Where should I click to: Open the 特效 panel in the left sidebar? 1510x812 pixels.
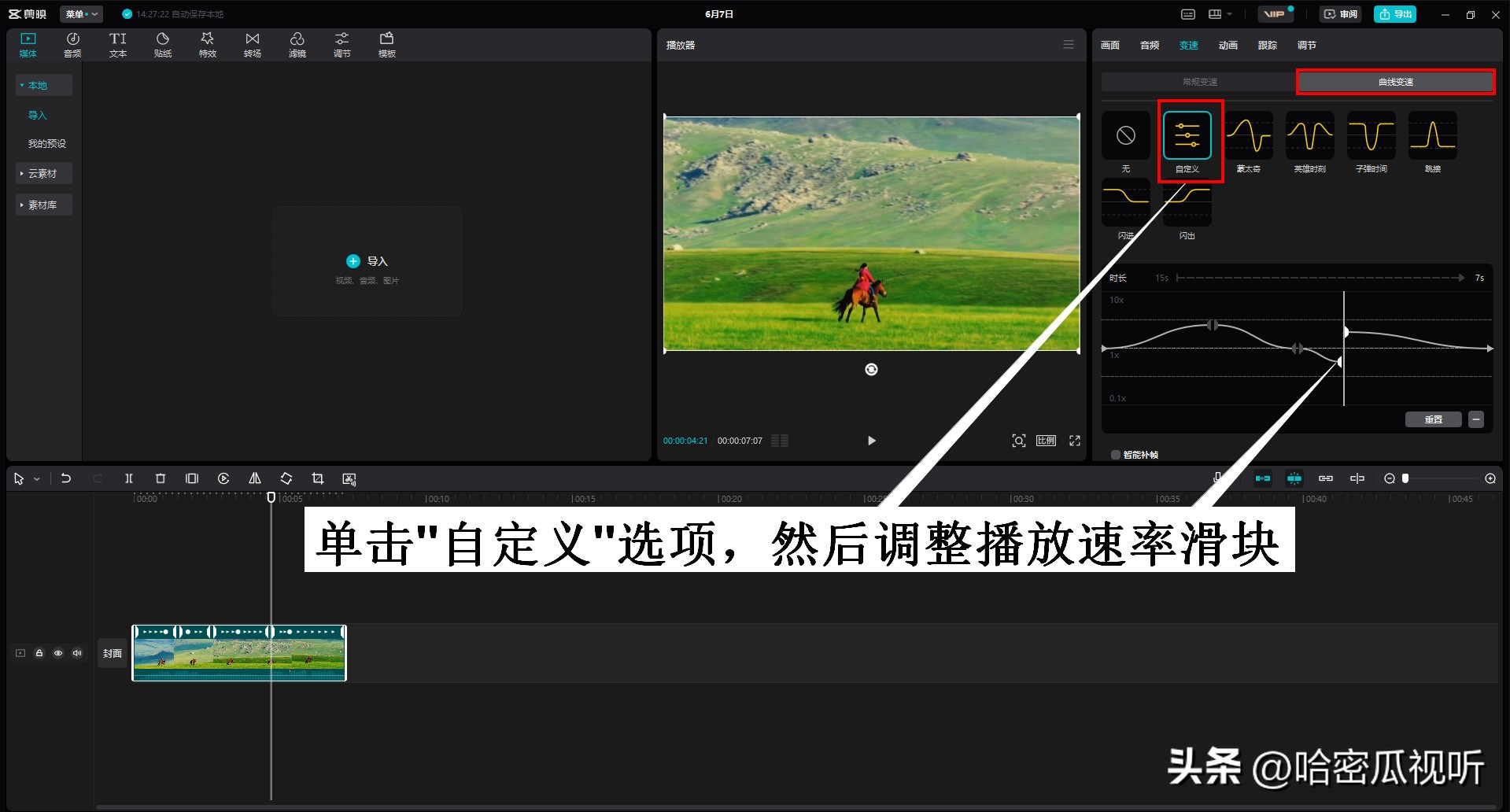(207, 43)
